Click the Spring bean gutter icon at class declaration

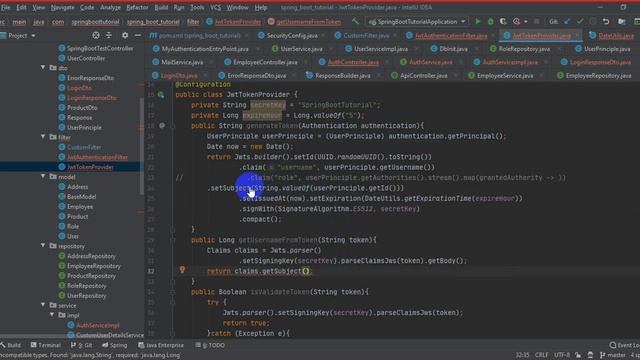[161, 95]
